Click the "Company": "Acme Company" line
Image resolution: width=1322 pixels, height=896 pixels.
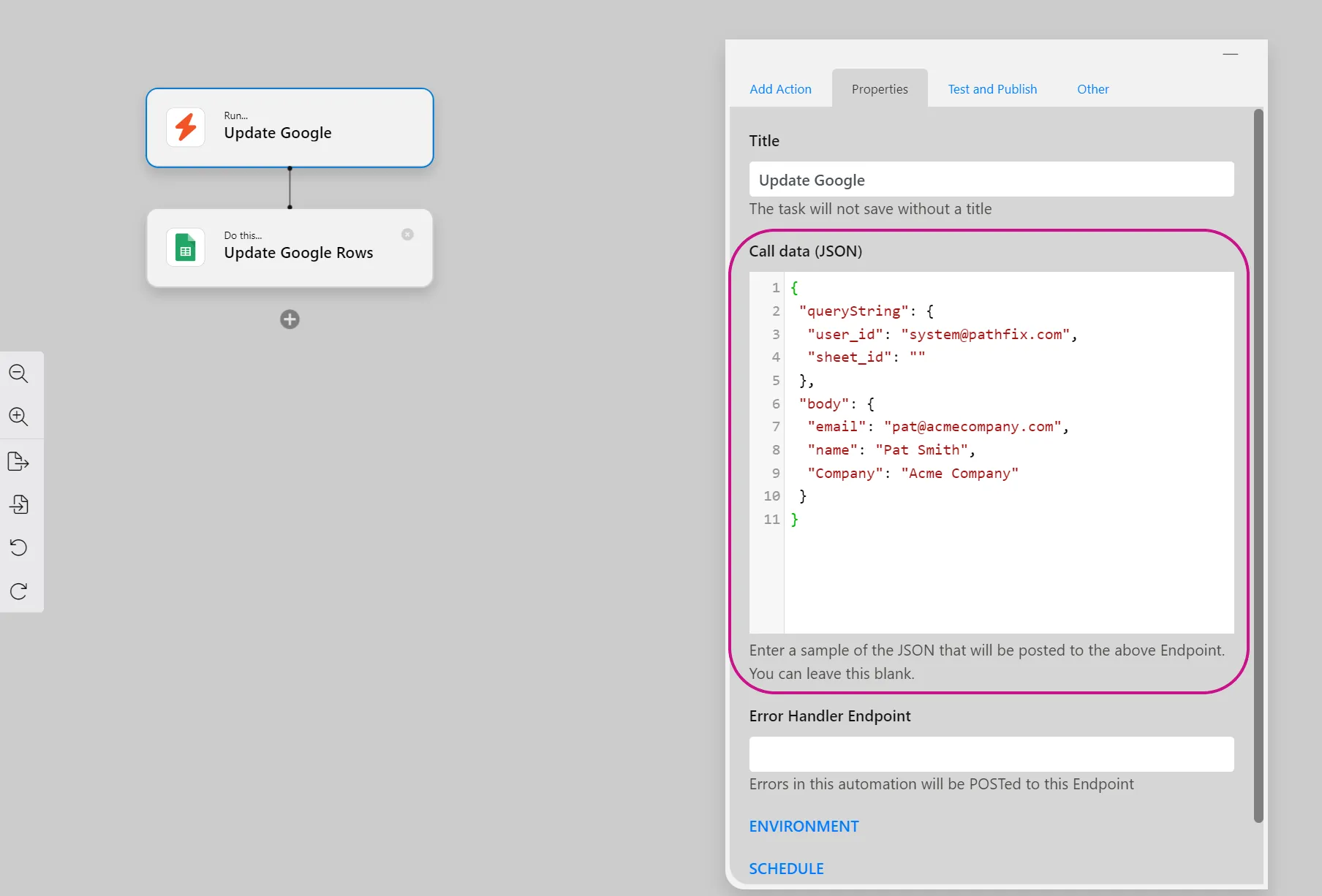point(913,473)
